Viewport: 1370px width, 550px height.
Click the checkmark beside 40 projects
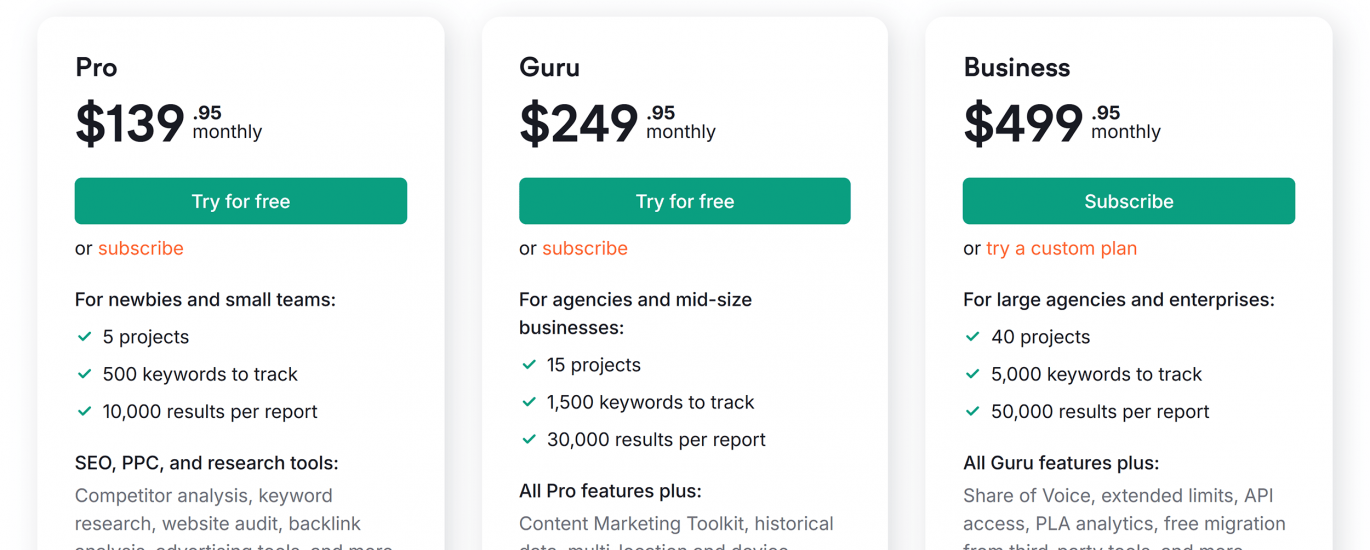(973, 337)
